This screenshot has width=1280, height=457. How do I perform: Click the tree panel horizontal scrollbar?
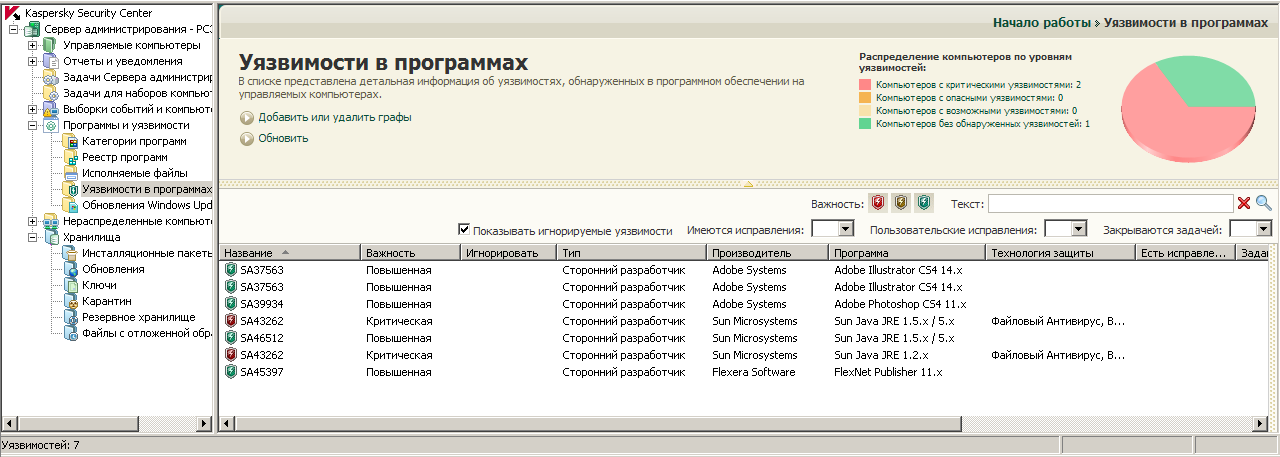coord(107,424)
